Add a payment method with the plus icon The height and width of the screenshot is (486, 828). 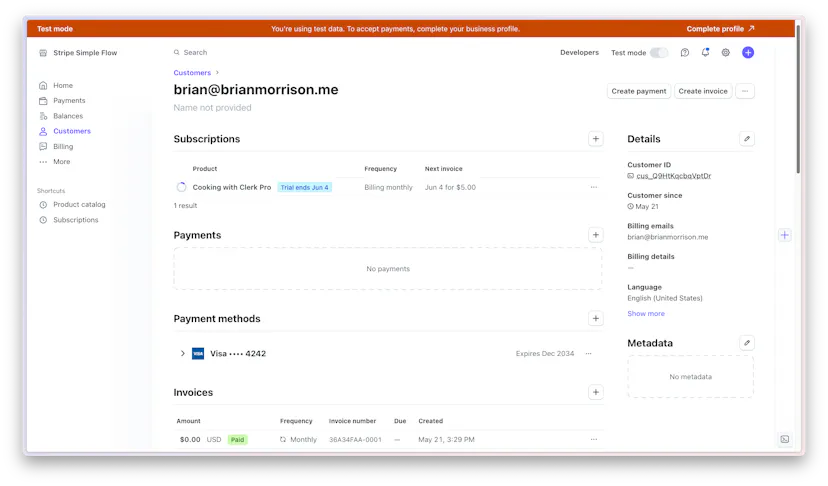pos(596,319)
